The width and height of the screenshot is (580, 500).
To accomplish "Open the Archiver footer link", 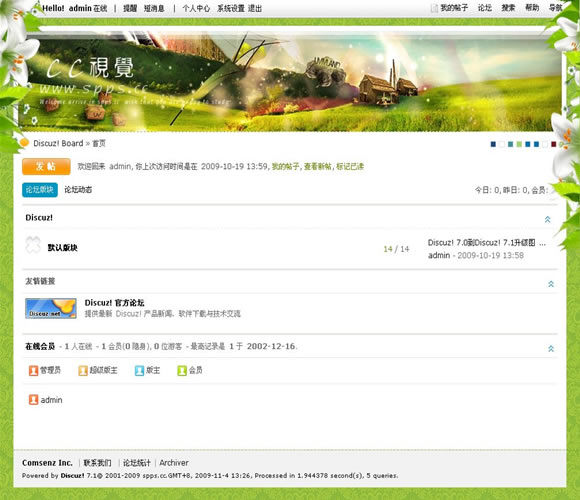I will click(x=174, y=463).
